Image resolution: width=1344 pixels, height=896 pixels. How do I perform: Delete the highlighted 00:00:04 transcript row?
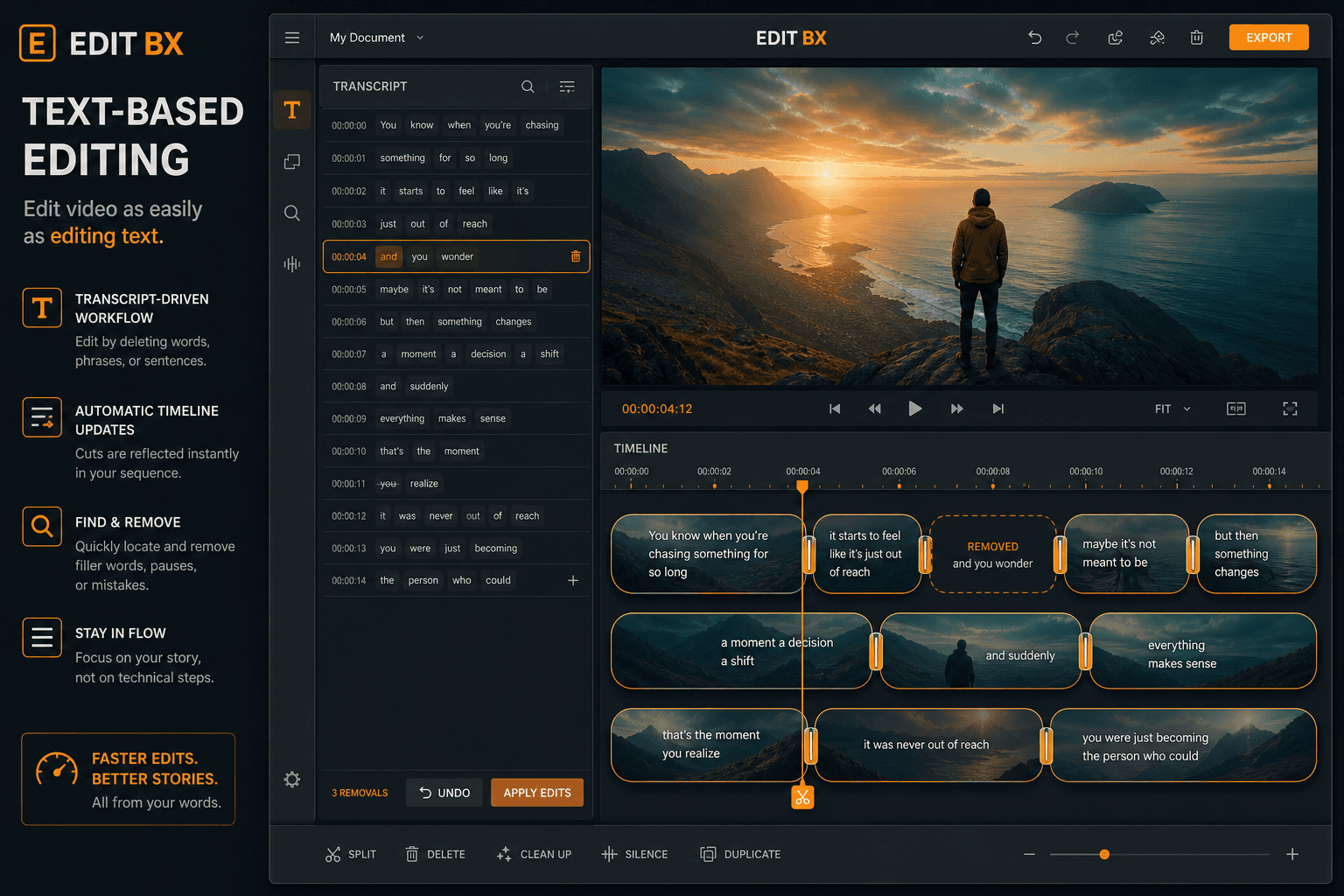pos(576,256)
